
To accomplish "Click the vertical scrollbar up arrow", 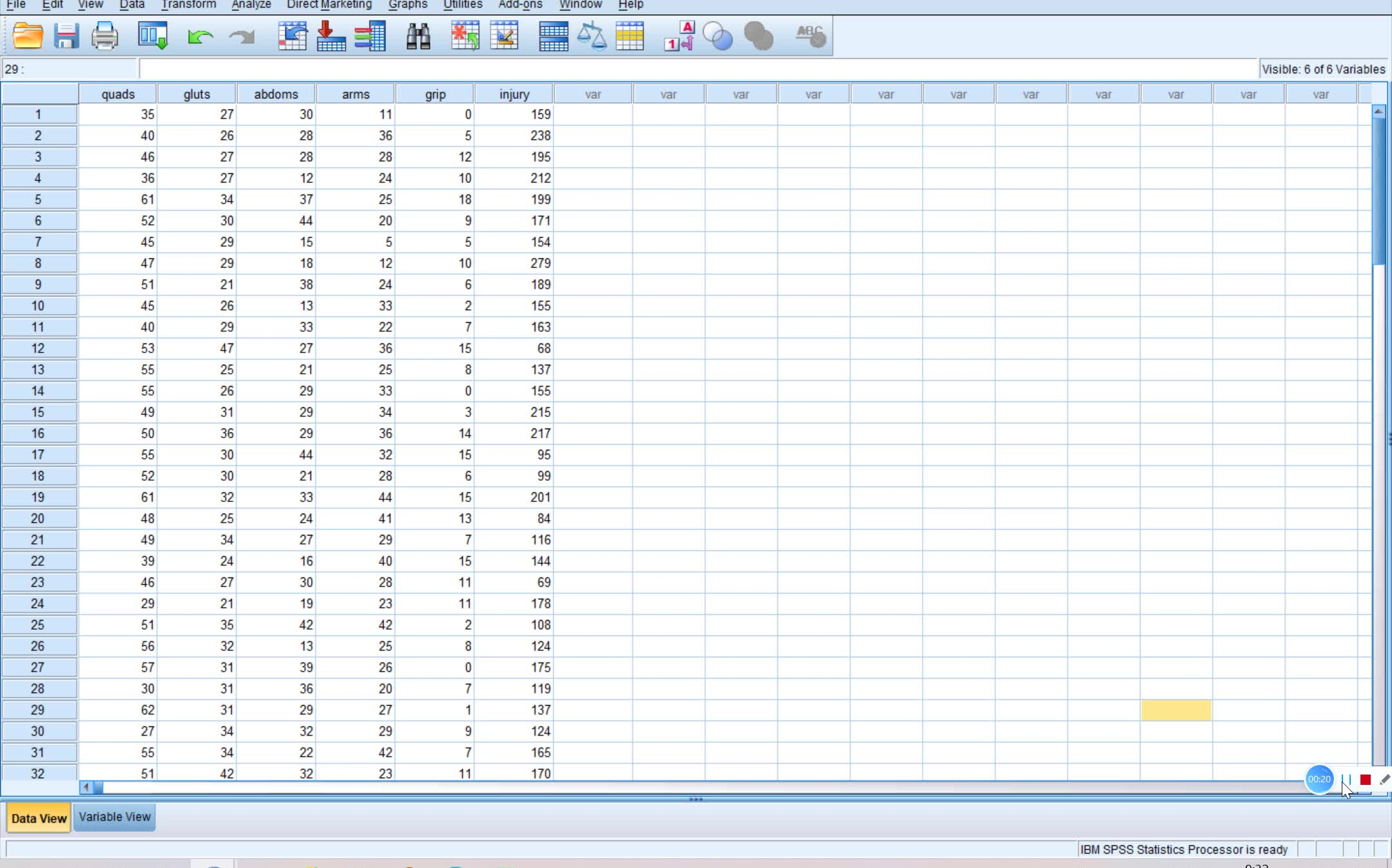I will (1378, 111).
